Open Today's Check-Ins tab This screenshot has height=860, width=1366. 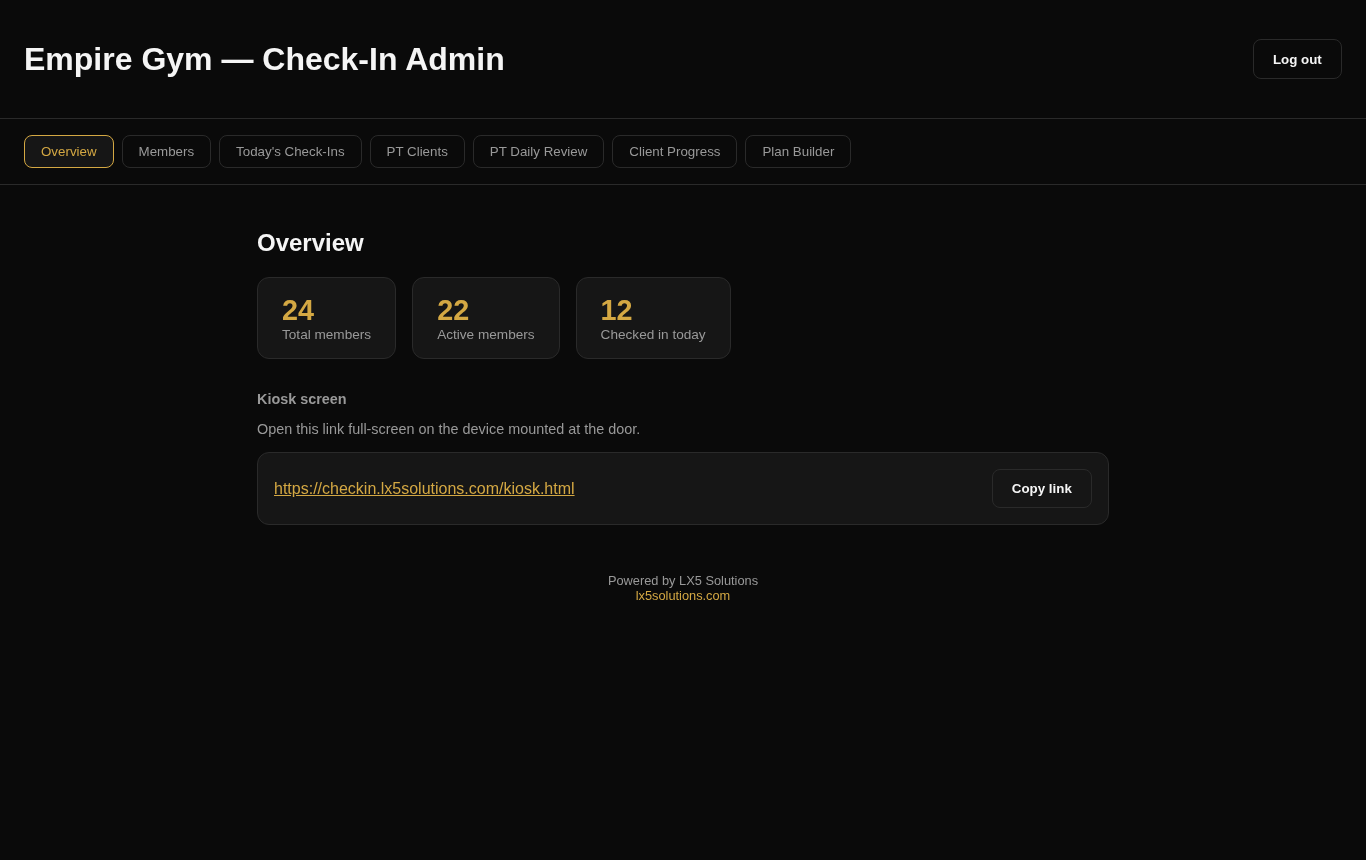[290, 151]
